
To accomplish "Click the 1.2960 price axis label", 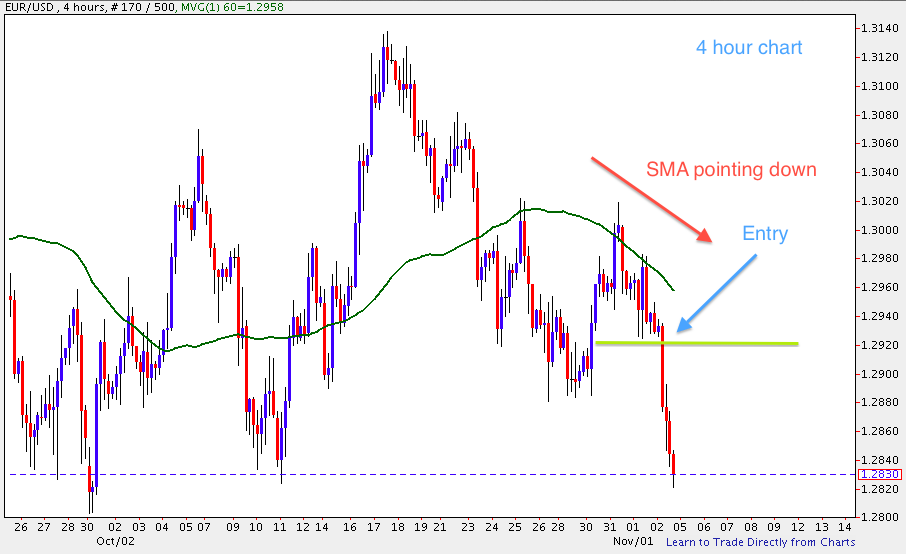I will [x=879, y=287].
